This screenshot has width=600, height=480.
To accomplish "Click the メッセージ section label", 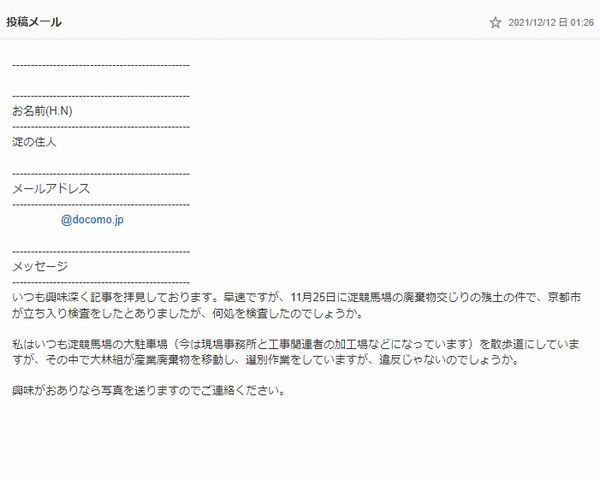I will tap(40, 266).
